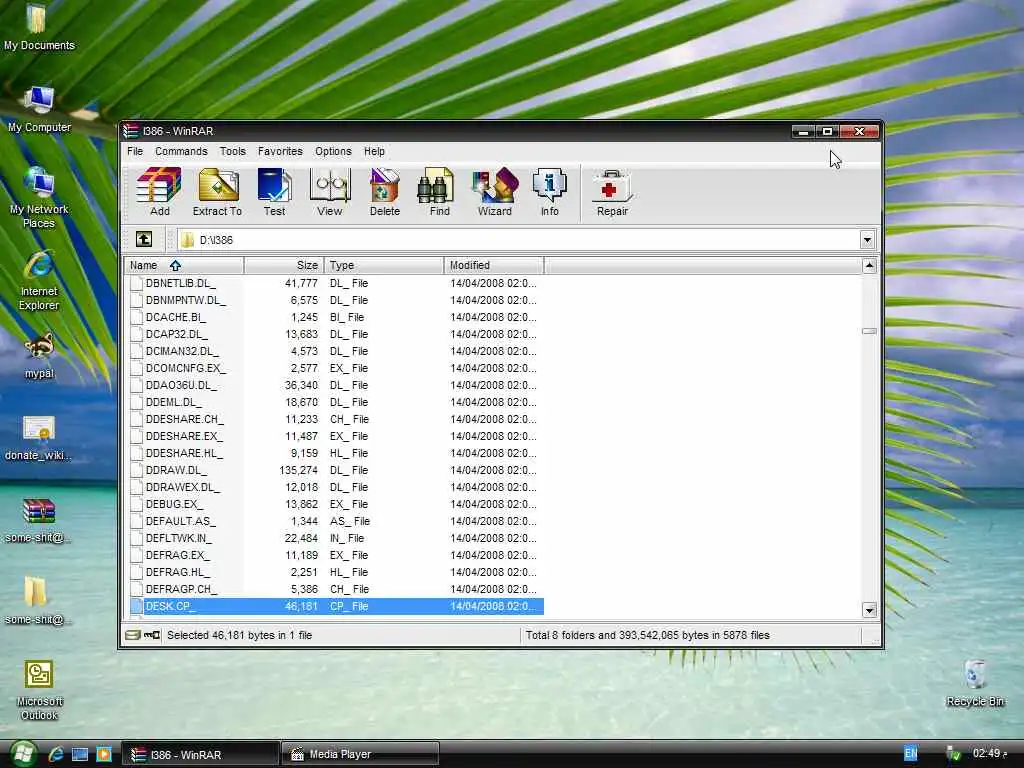1024x768 pixels.
Task: Sort list by Type column header
Action: [x=384, y=265]
